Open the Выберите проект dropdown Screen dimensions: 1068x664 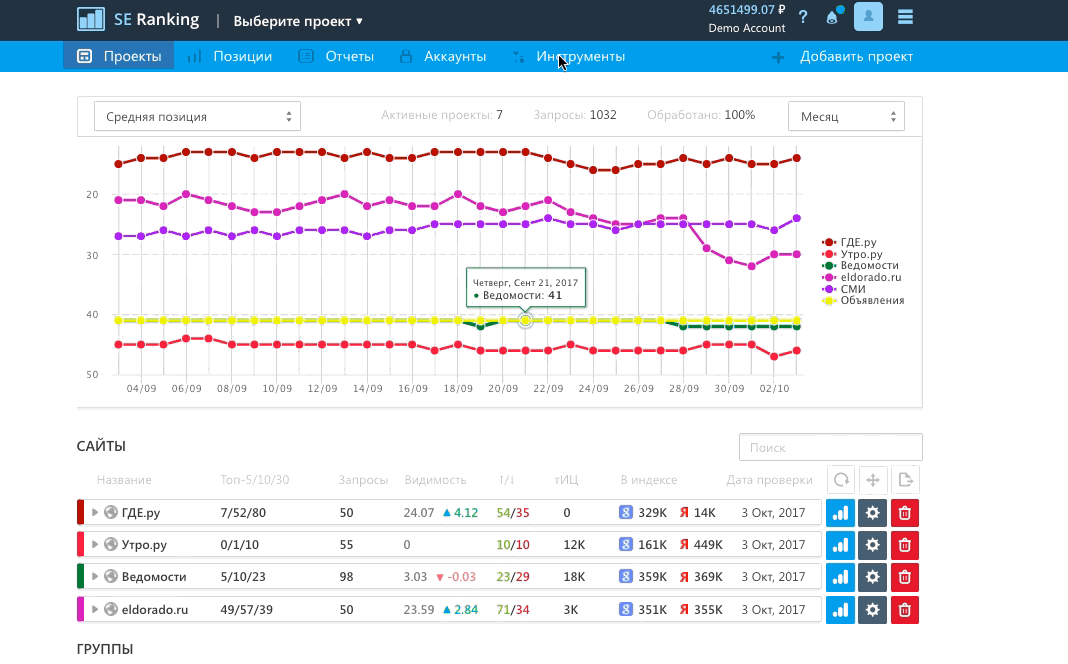(x=298, y=21)
